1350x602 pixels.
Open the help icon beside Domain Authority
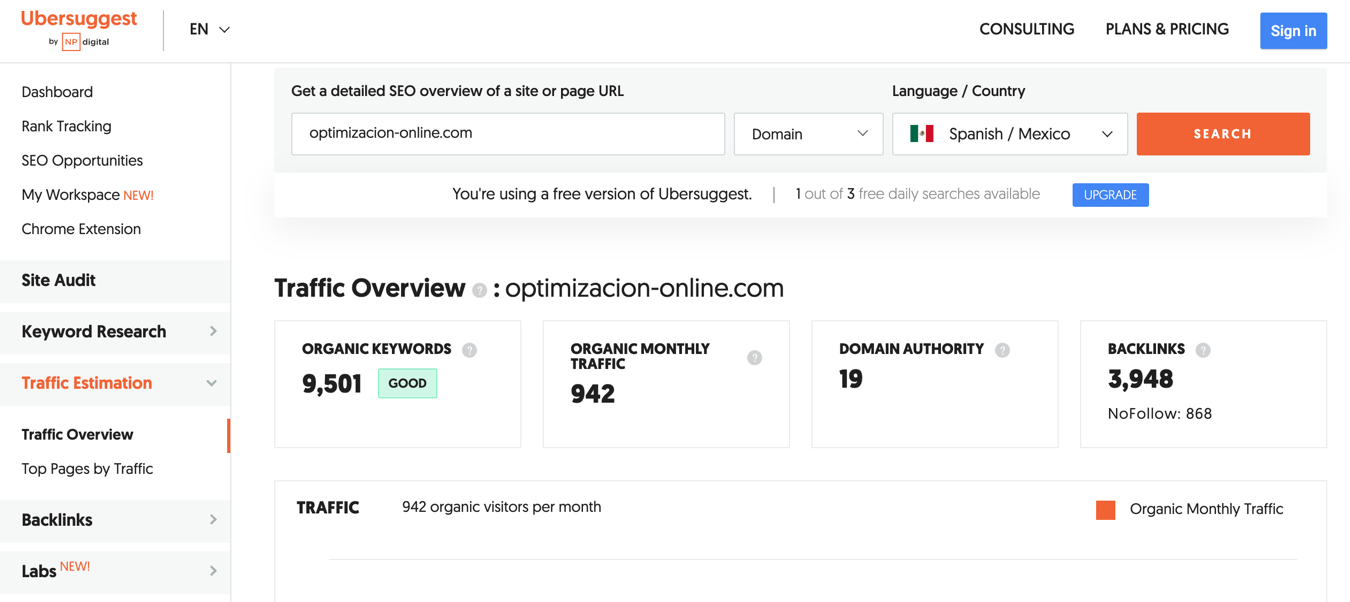pyautogui.click(x=1002, y=350)
